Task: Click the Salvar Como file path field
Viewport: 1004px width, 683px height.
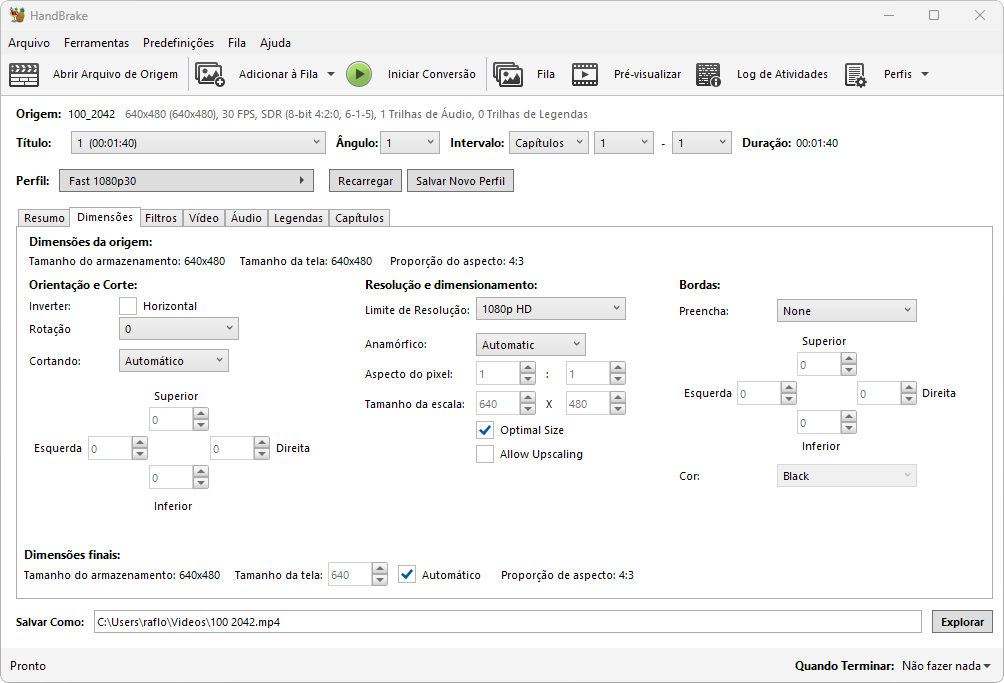Action: (506, 622)
